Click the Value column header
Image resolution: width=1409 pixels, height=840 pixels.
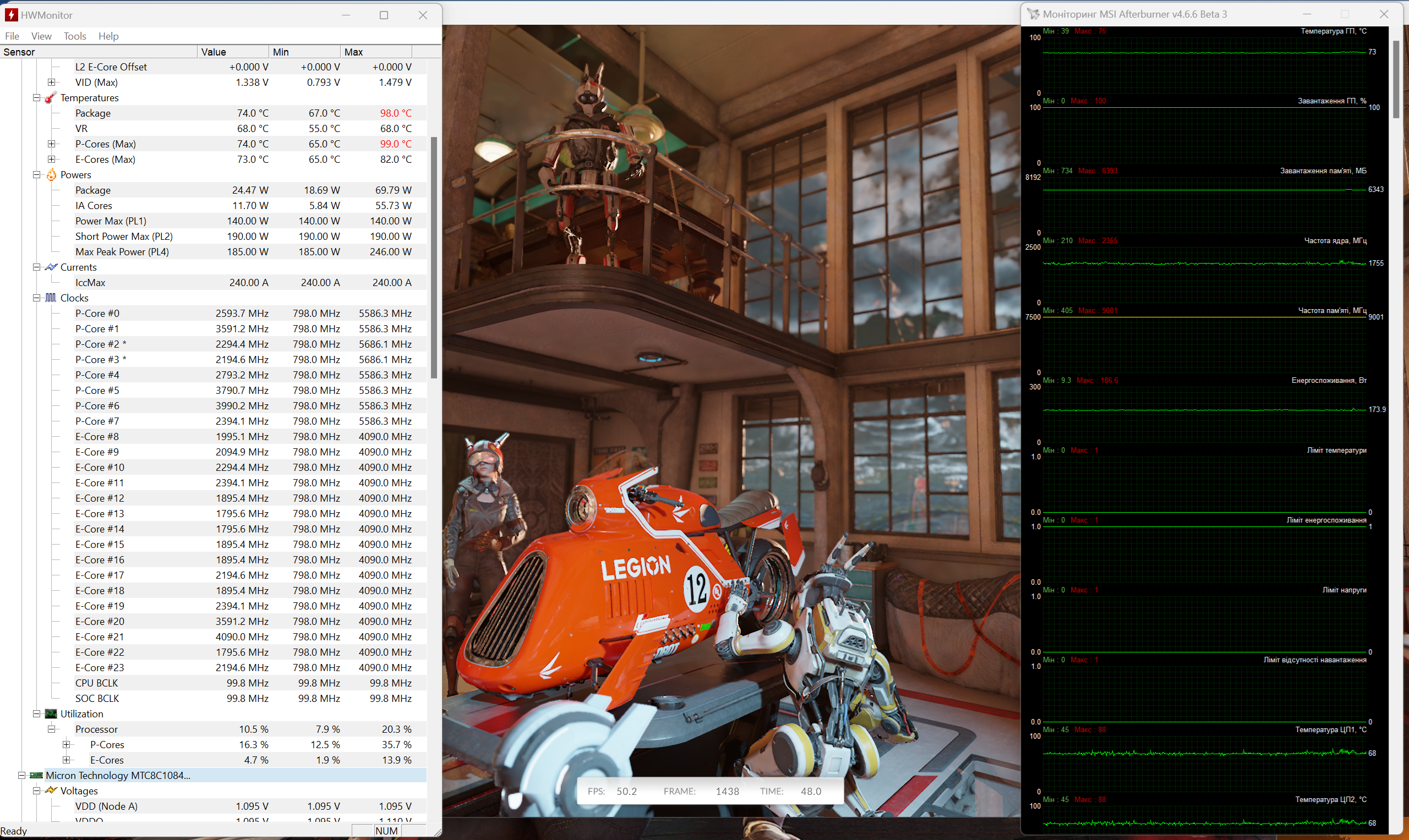pos(233,52)
